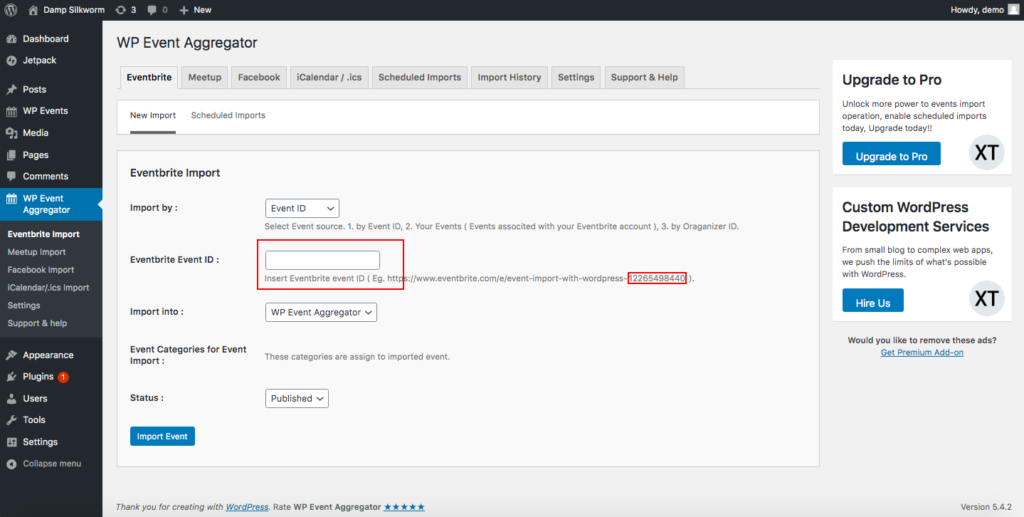Switch to the top Scheduled Imports tab
This screenshot has width=1024, height=517.
click(x=419, y=77)
